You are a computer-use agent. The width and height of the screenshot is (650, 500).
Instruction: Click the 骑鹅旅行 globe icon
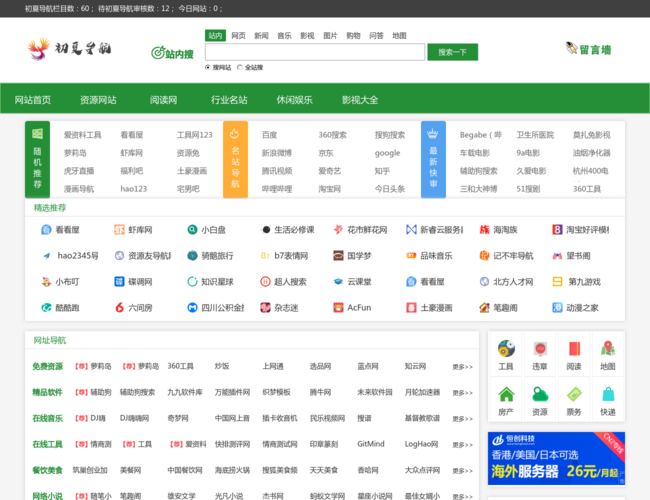tap(192, 256)
